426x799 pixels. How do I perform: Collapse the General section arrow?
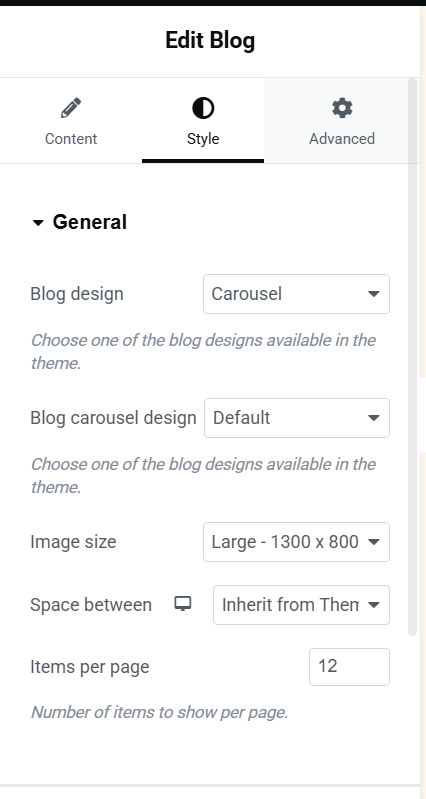[38, 223]
